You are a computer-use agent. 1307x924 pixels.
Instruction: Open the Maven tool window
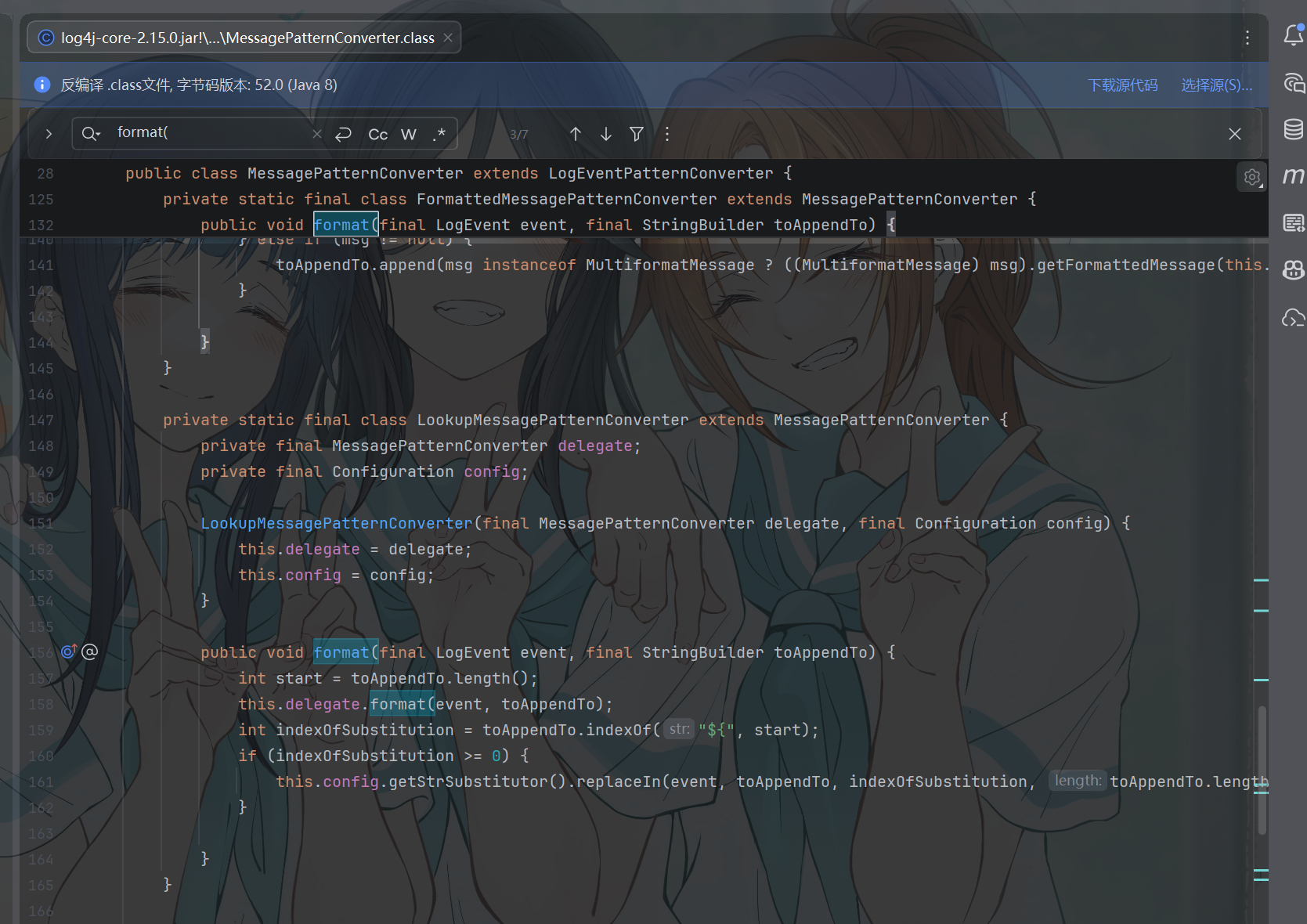[1293, 176]
